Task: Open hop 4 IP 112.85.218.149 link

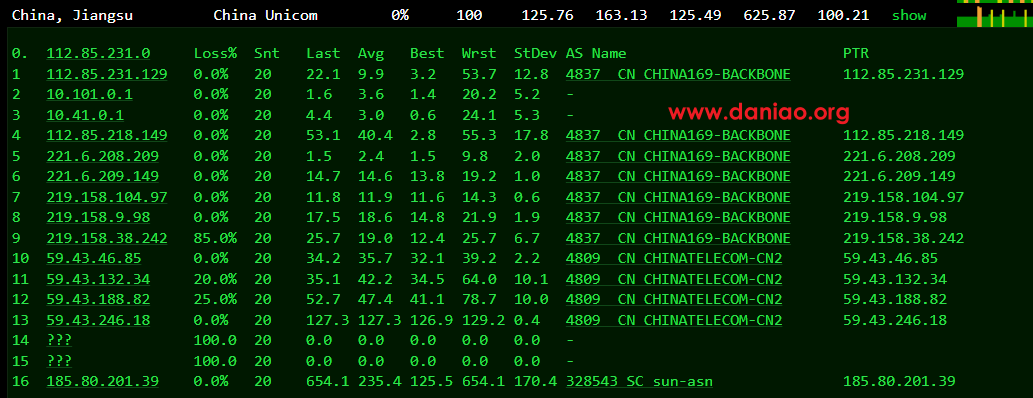Action: (107, 135)
